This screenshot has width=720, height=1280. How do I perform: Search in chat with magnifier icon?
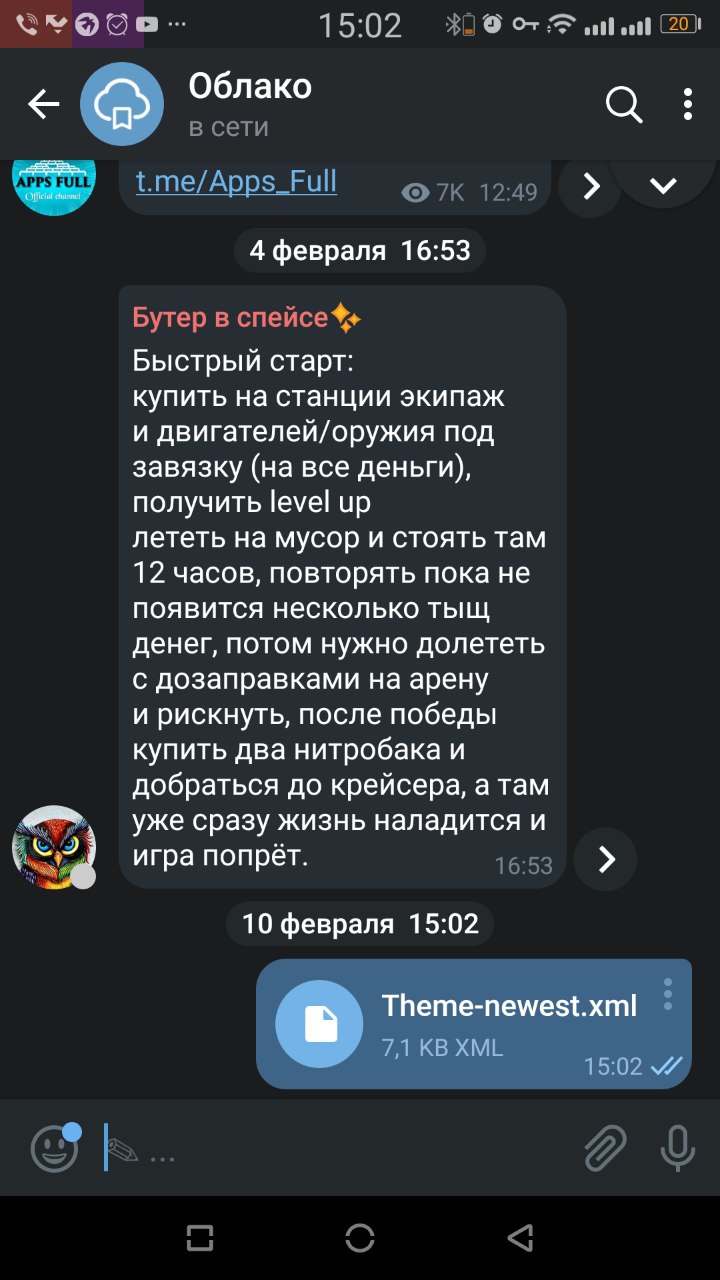coord(624,104)
